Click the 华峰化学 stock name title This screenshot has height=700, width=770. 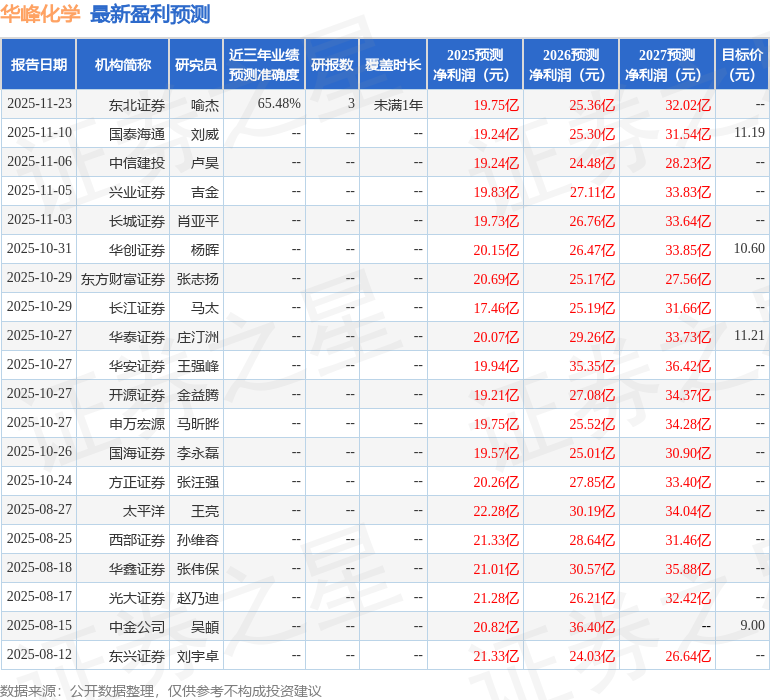(x=41, y=14)
